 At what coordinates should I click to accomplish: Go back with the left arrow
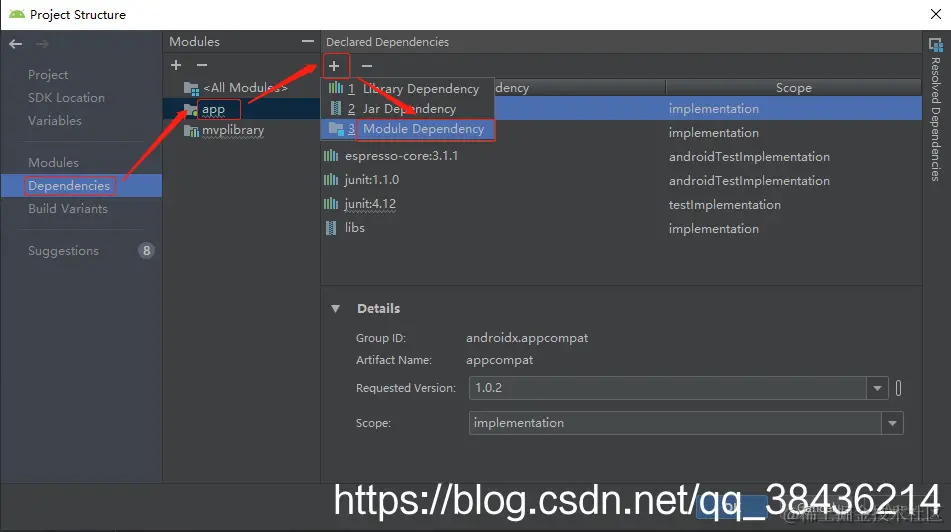pos(16,44)
